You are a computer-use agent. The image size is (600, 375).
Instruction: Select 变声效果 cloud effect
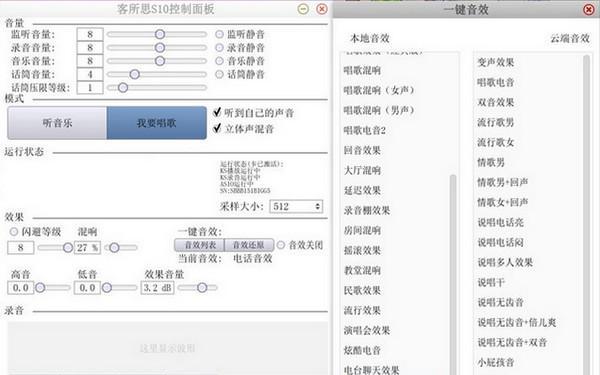coord(496,62)
